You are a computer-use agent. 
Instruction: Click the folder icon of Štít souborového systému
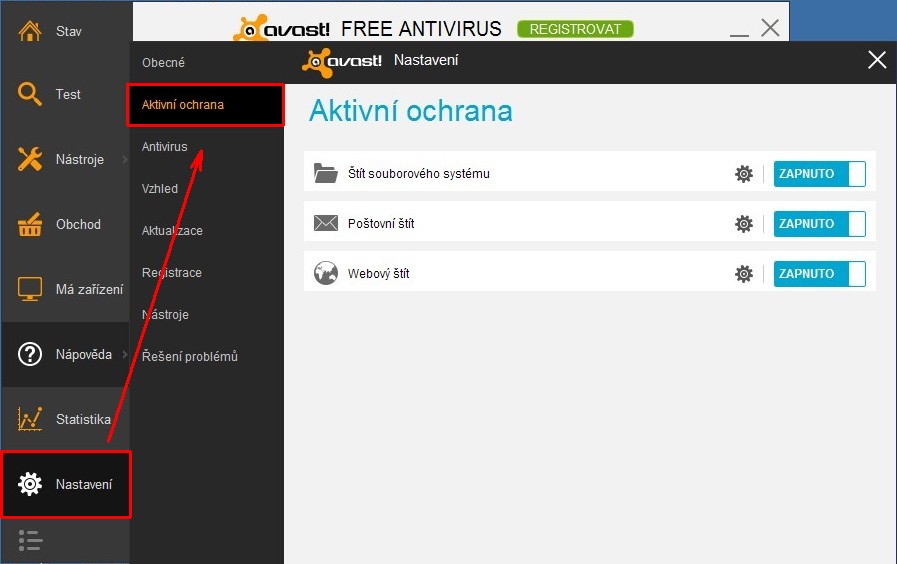coord(326,173)
